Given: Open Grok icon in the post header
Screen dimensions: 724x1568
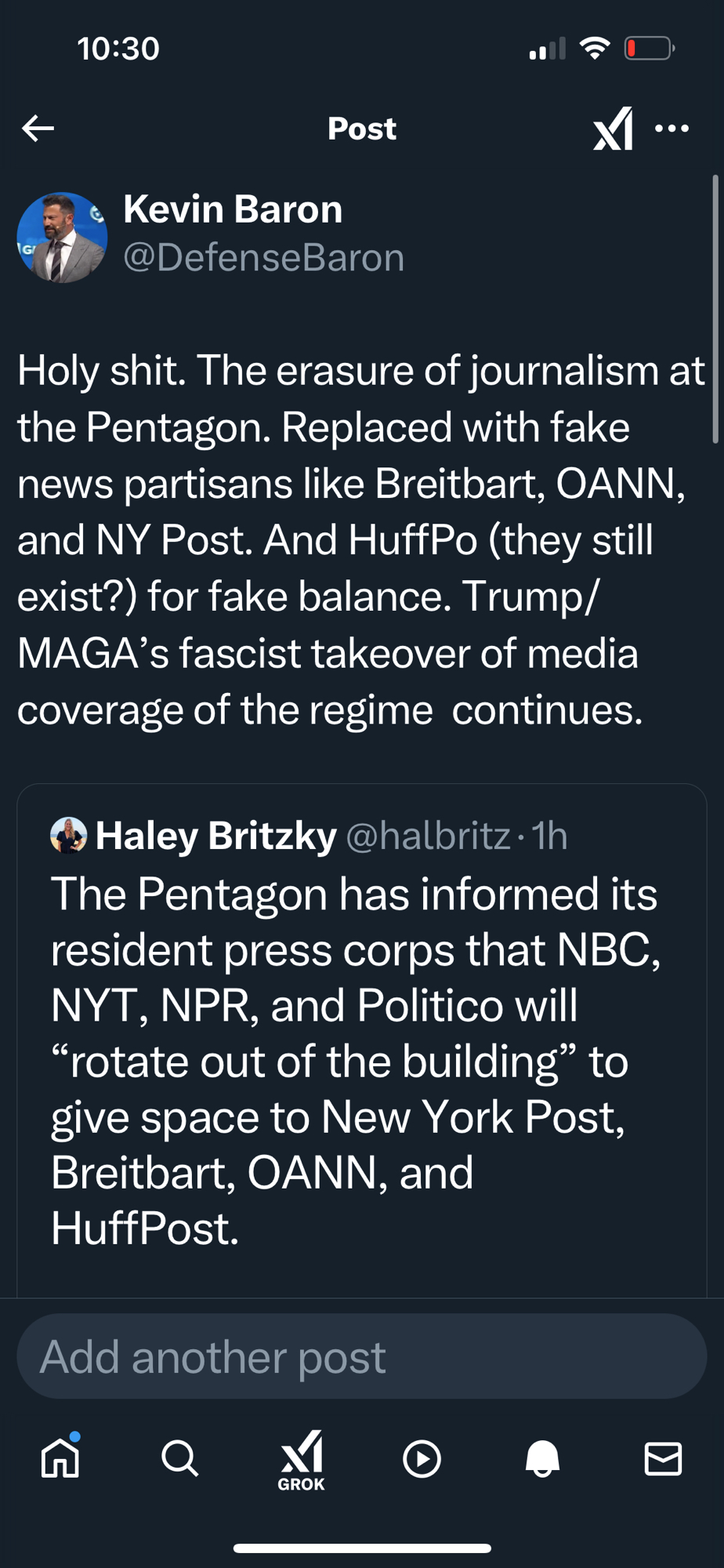Looking at the screenshot, I should click(613, 128).
